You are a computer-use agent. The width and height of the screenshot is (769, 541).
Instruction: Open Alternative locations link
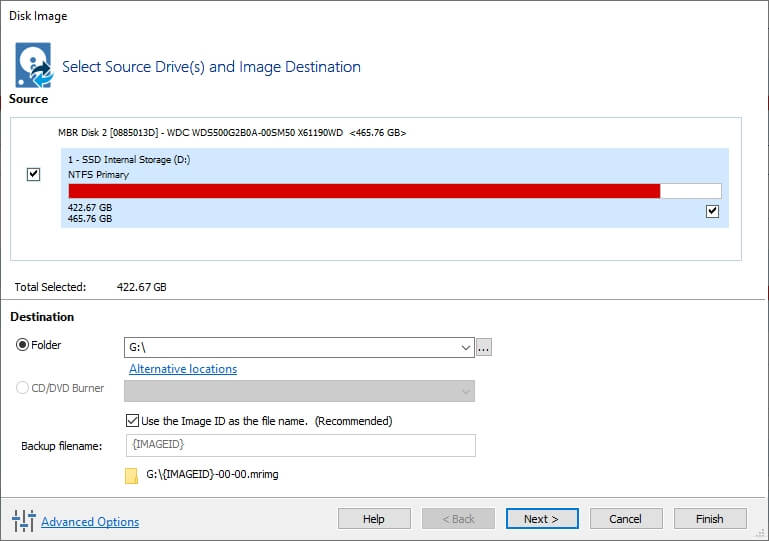click(183, 369)
